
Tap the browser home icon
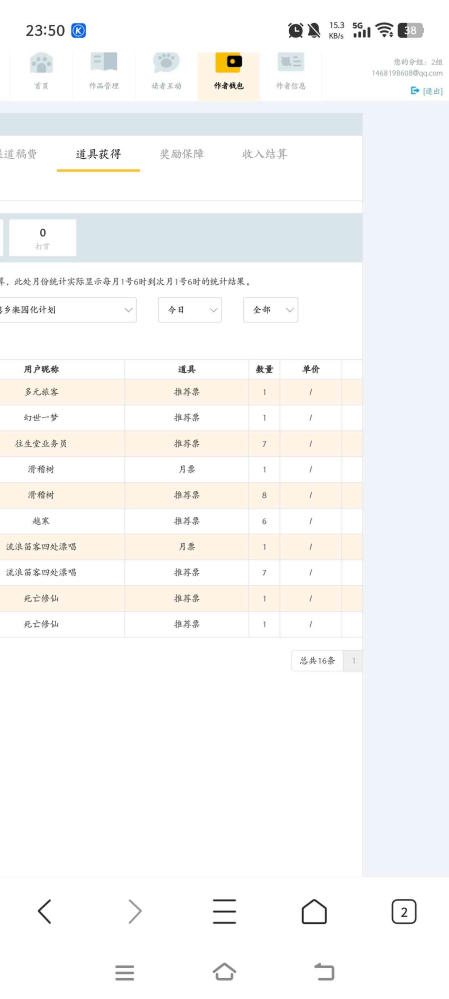(x=314, y=912)
